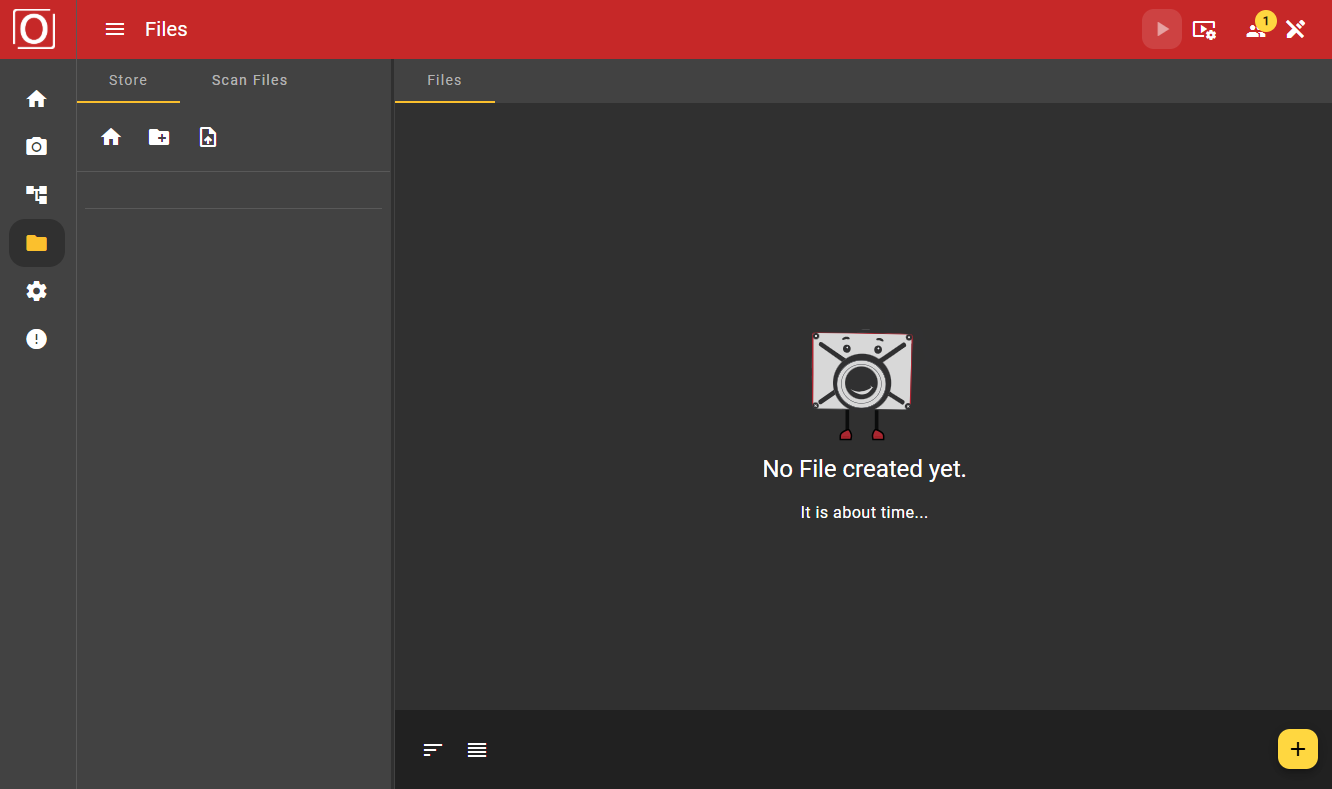Viewport: 1332px width, 789px height.
Task: Toggle the sort order control
Action: pos(432,749)
